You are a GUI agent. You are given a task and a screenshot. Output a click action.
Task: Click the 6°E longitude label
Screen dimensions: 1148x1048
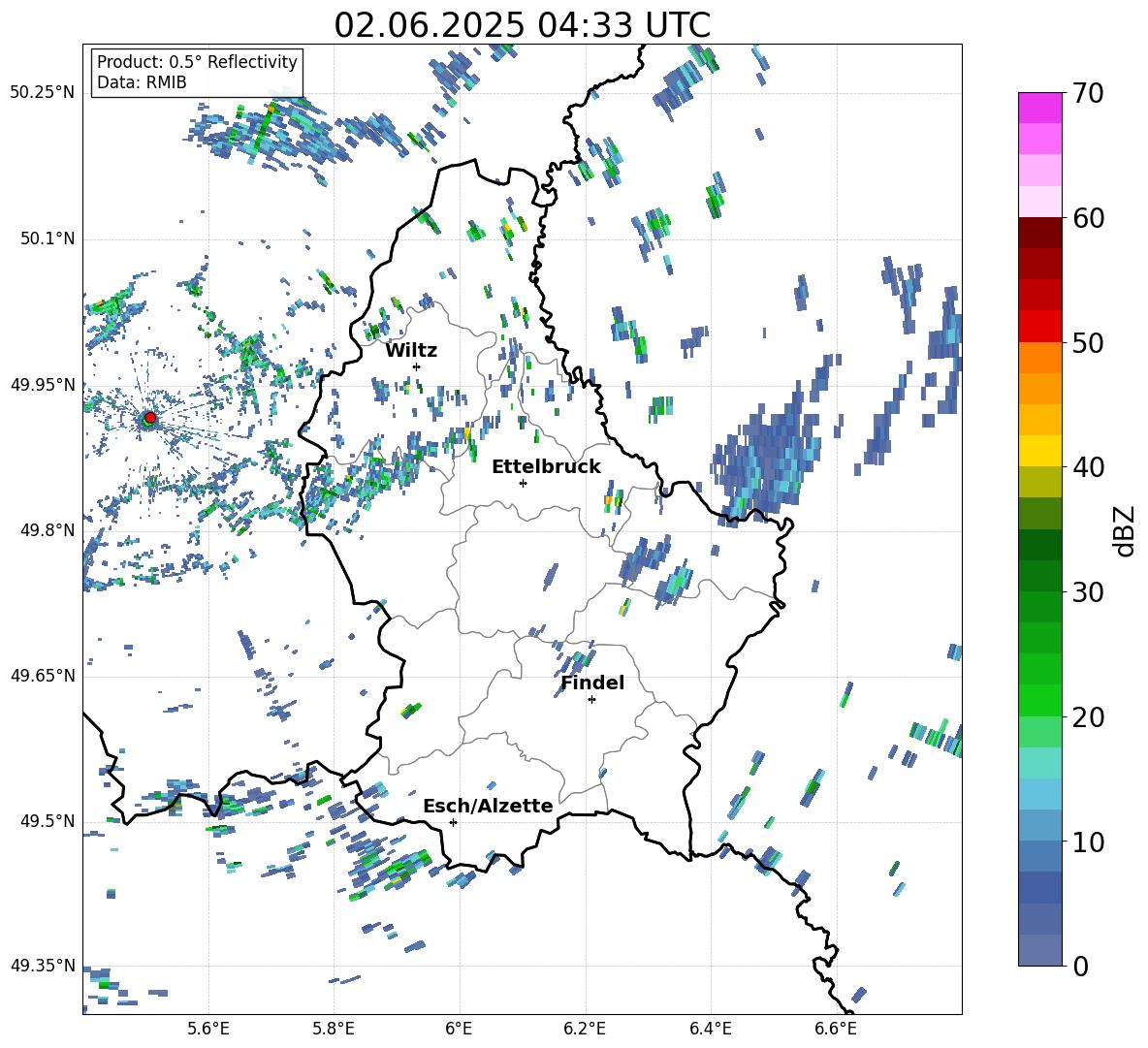(x=459, y=1030)
